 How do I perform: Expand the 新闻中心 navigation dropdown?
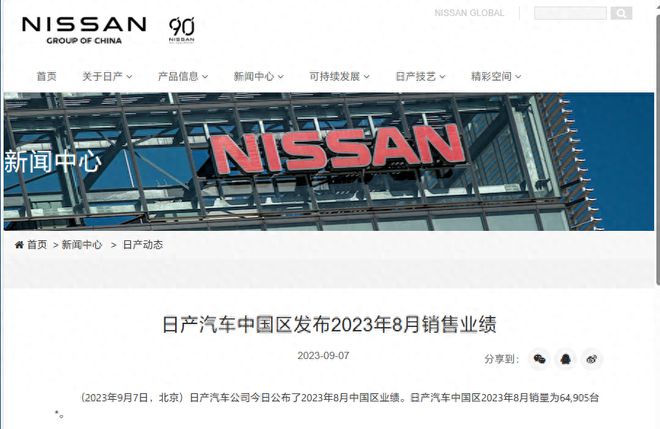point(258,76)
